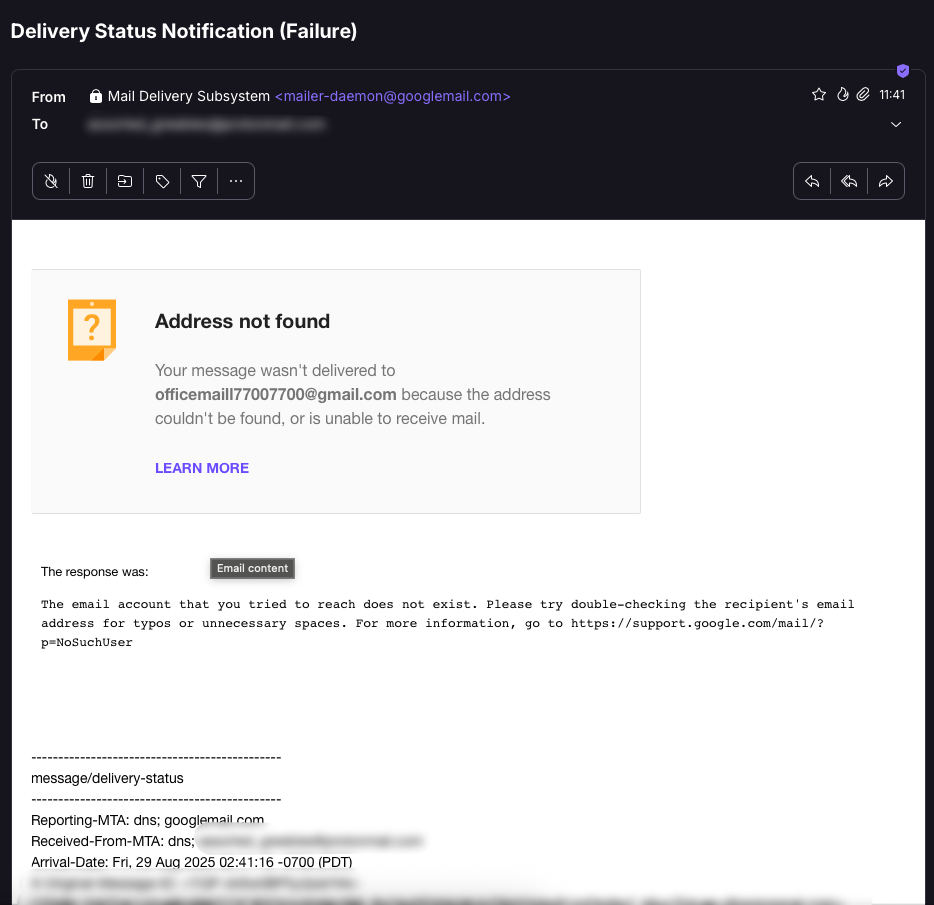Click the flame spam indicator icon
934x905 pixels.
tap(842, 95)
